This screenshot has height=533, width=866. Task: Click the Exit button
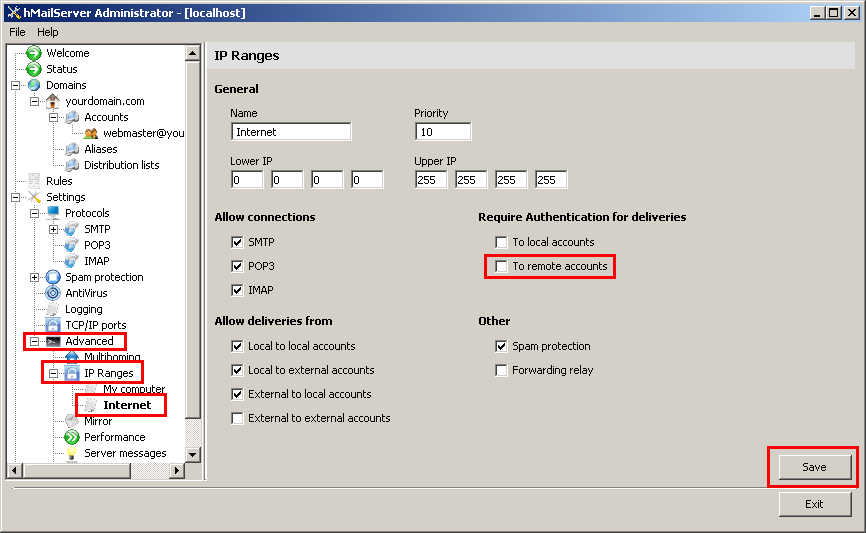pos(815,504)
